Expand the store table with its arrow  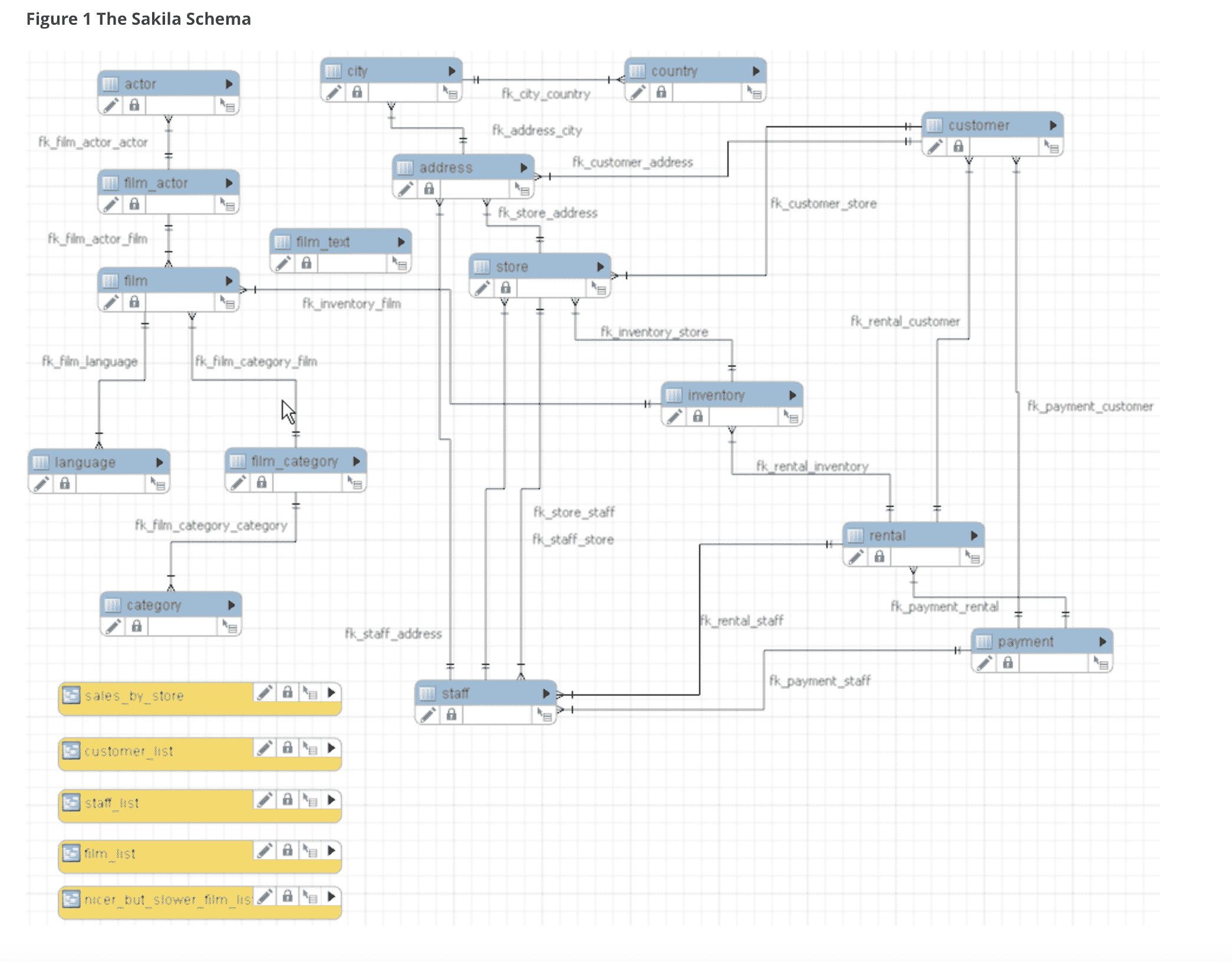[x=600, y=267]
